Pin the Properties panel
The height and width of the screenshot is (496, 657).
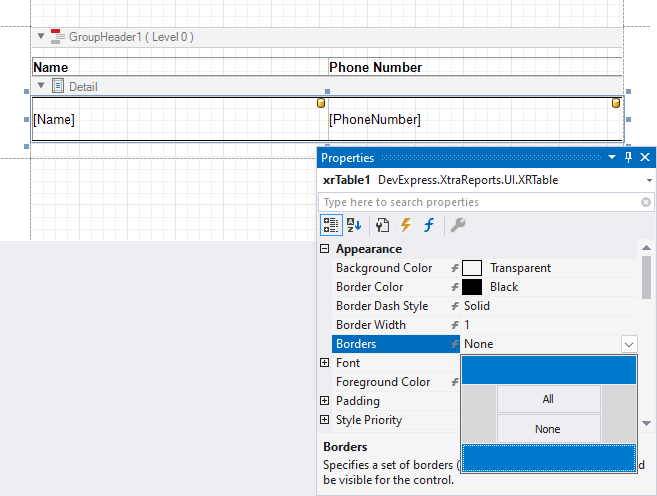[629, 158]
